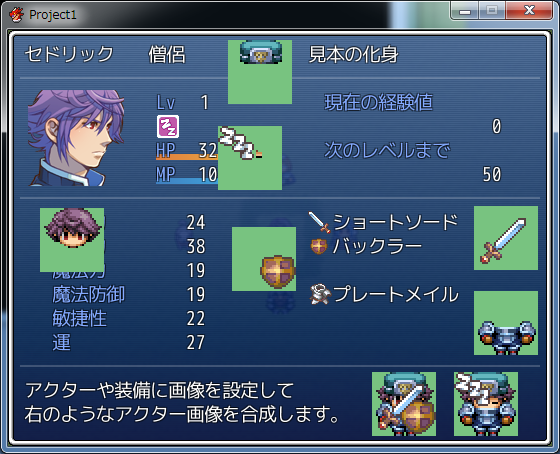The height and width of the screenshot is (454, 560).
Task: Click the orange HP gauge bar
Action: pos(187,156)
